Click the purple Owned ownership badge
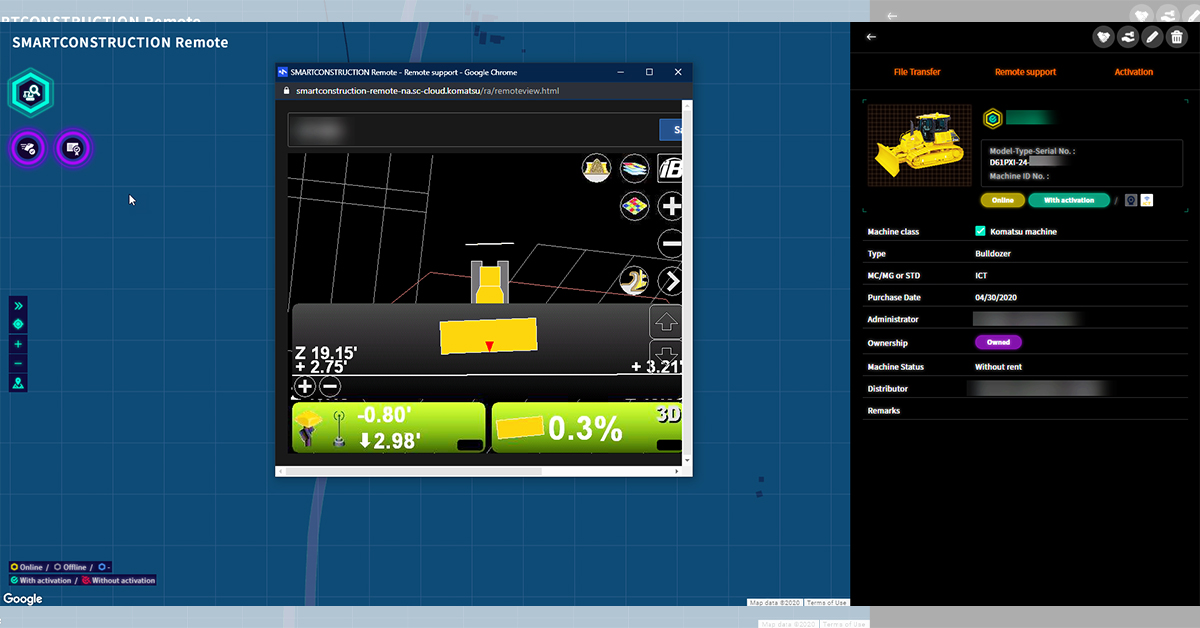1200x628 pixels. [998, 342]
